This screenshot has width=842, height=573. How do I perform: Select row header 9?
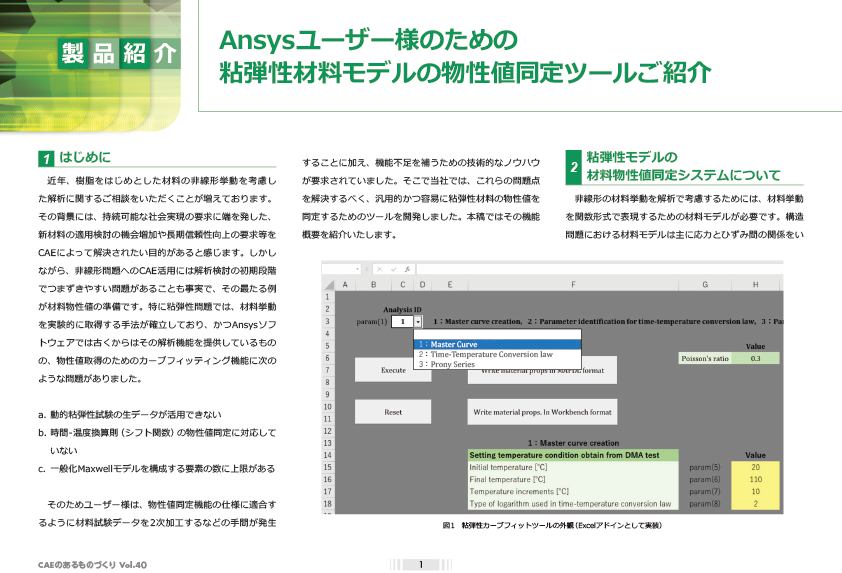tap(328, 394)
